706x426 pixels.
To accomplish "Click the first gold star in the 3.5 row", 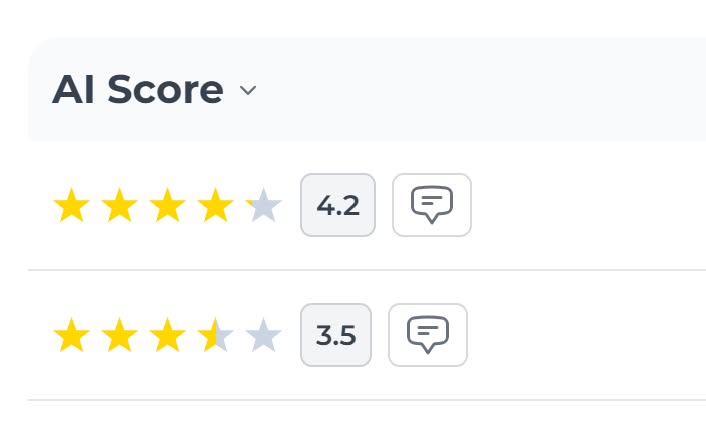I will click(71, 336).
